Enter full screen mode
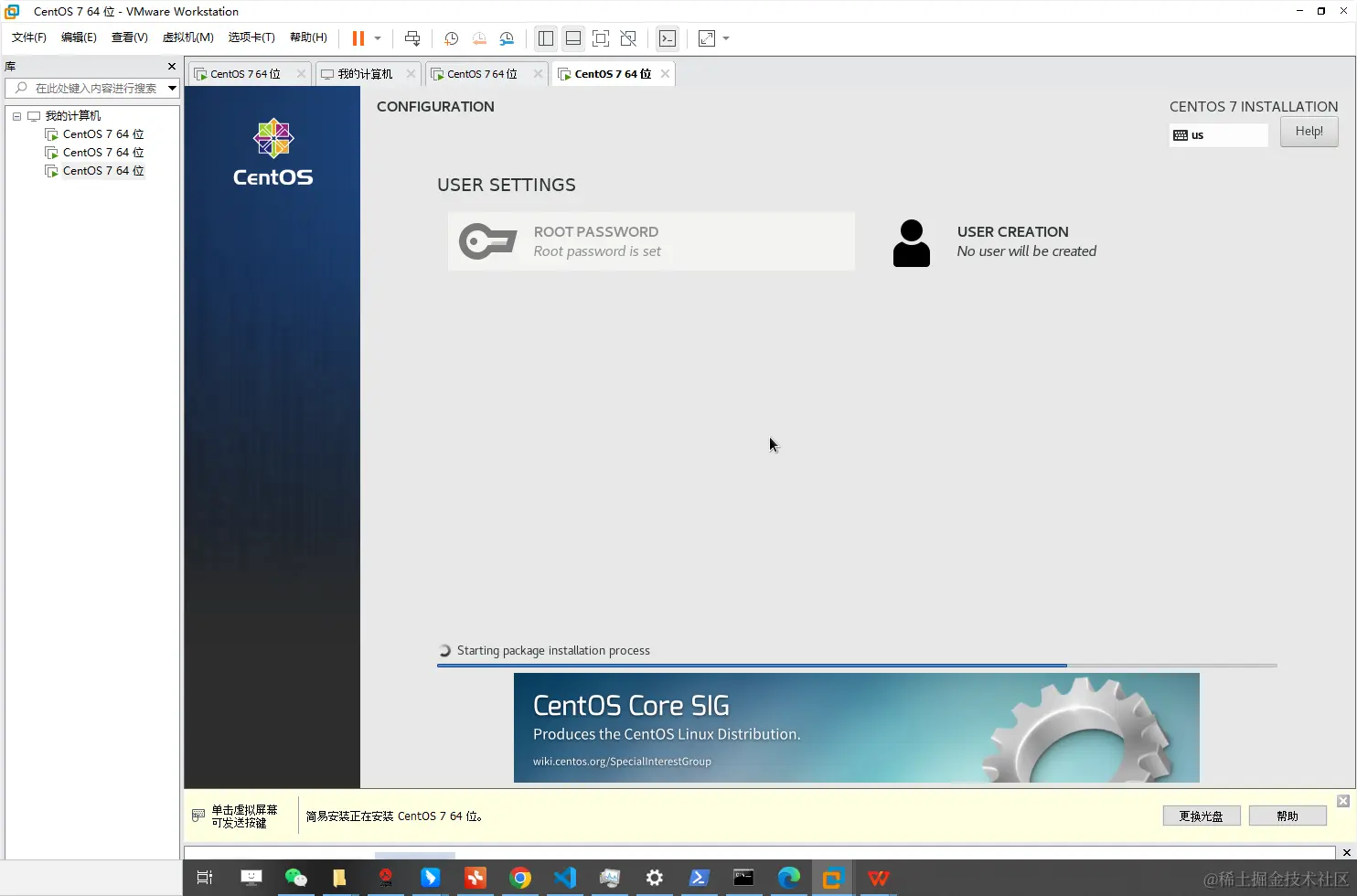This screenshot has width=1357, height=896. [601, 38]
